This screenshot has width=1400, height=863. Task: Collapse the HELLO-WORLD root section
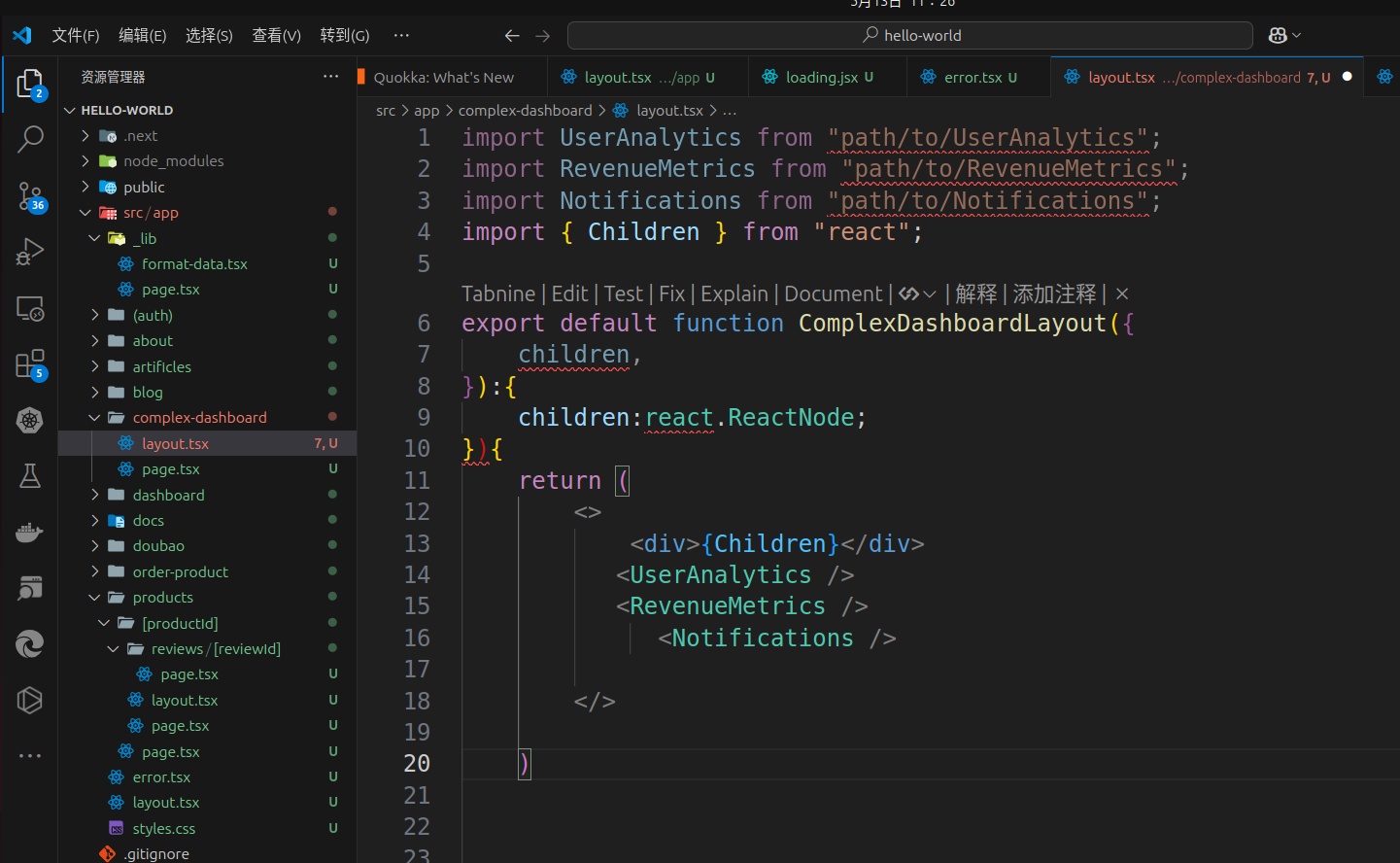126,111
